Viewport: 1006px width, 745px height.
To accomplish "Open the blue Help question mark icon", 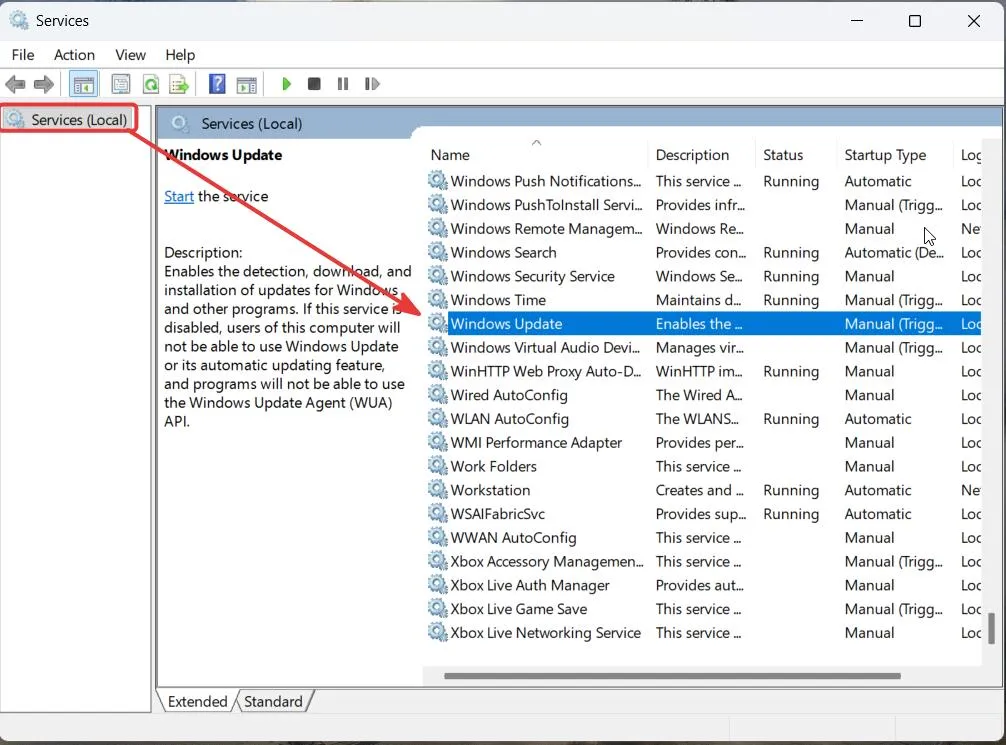I will [x=217, y=84].
